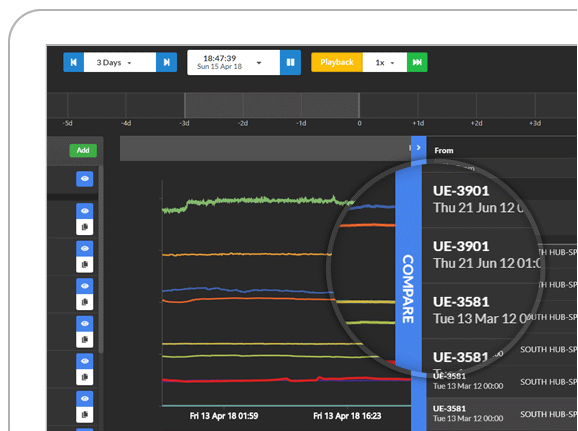The width and height of the screenshot is (578, 431).
Task: Open the 1x playback speed dropdown
Action: coord(385,62)
